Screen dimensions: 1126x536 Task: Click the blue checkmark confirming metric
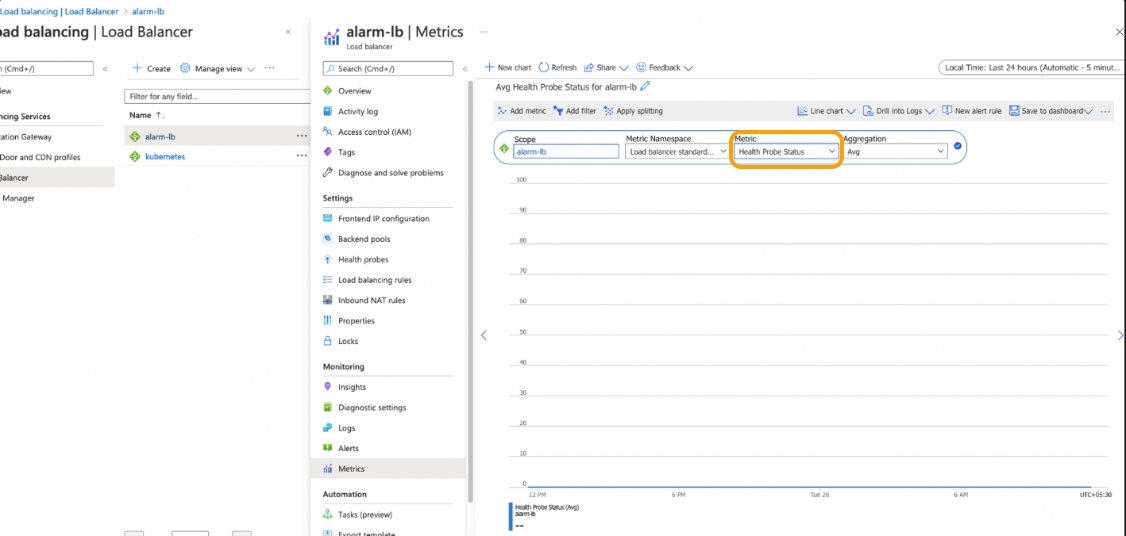pyautogui.click(x=958, y=146)
